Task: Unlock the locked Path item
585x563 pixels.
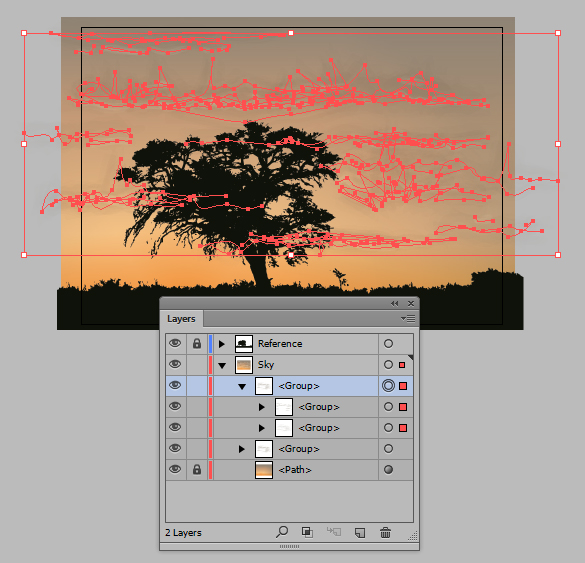Action: click(x=197, y=470)
